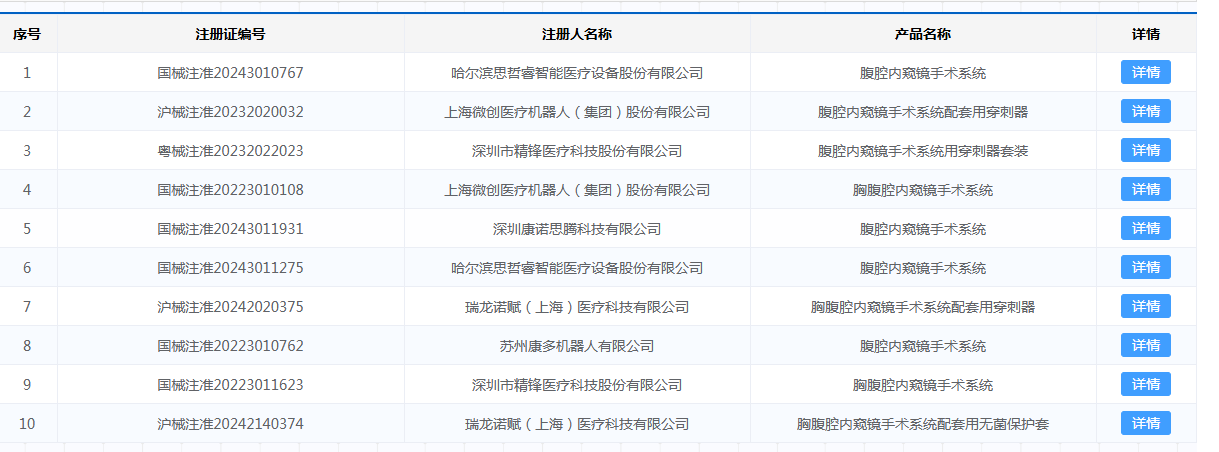Open 详情 for 国械注准20223010762
The image size is (1219, 452).
(x=1145, y=345)
